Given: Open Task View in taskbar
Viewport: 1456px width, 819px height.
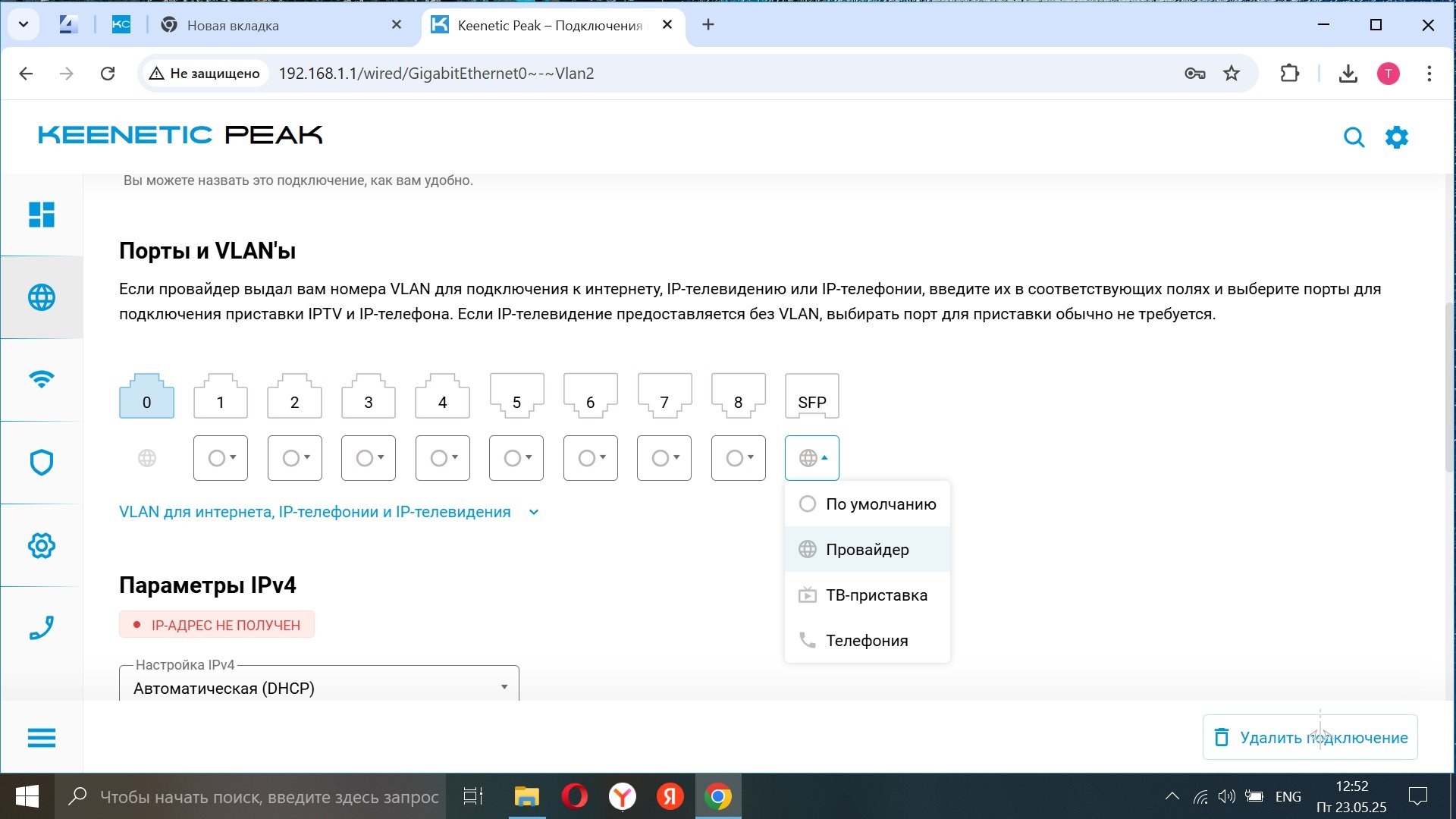Looking at the screenshot, I should pyautogui.click(x=473, y=797).
